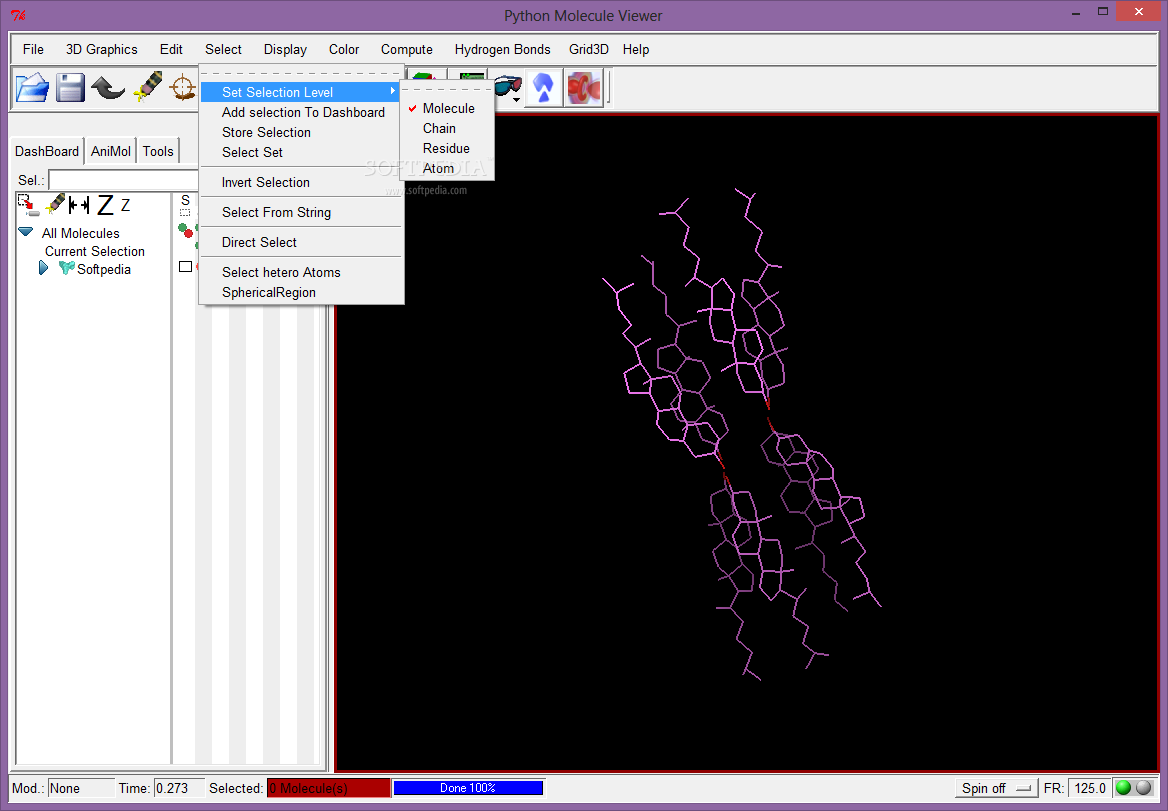1168x811 pixels.
Task: Choose Select hetero Atoms entry
Action: [x=302, y=273]
